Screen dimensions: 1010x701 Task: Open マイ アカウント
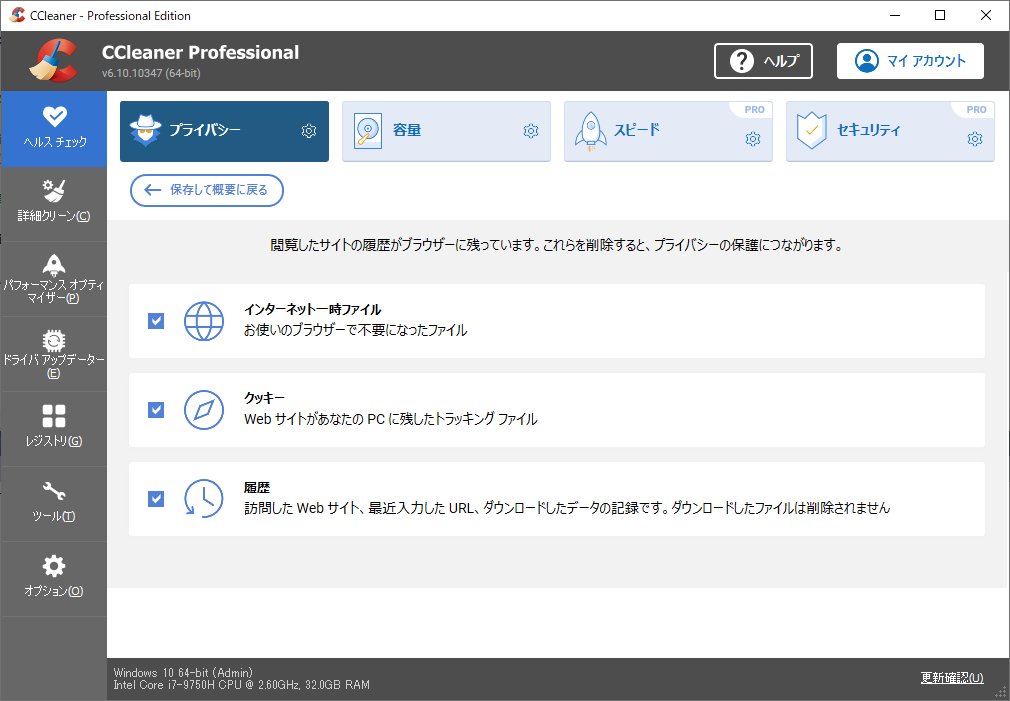pyautogui.click(x=910, y=61)
